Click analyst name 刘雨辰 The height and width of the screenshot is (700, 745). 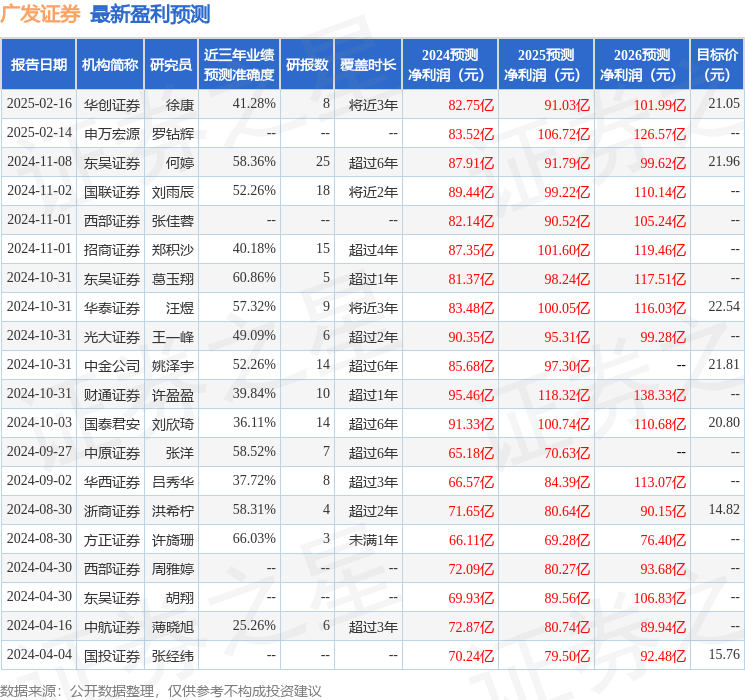[172, 192]
